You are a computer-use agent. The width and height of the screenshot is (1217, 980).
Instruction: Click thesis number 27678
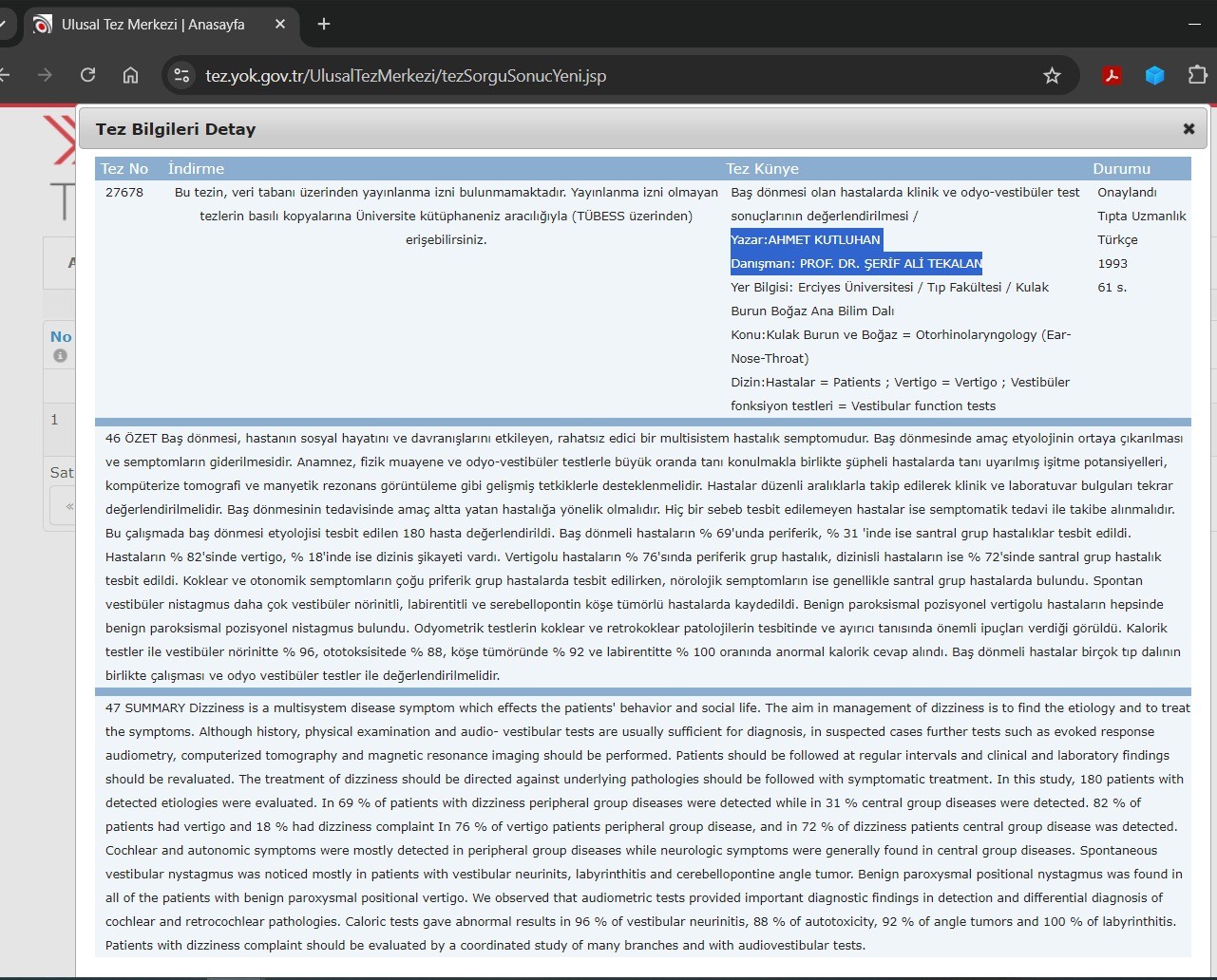(x=124, y=192)
